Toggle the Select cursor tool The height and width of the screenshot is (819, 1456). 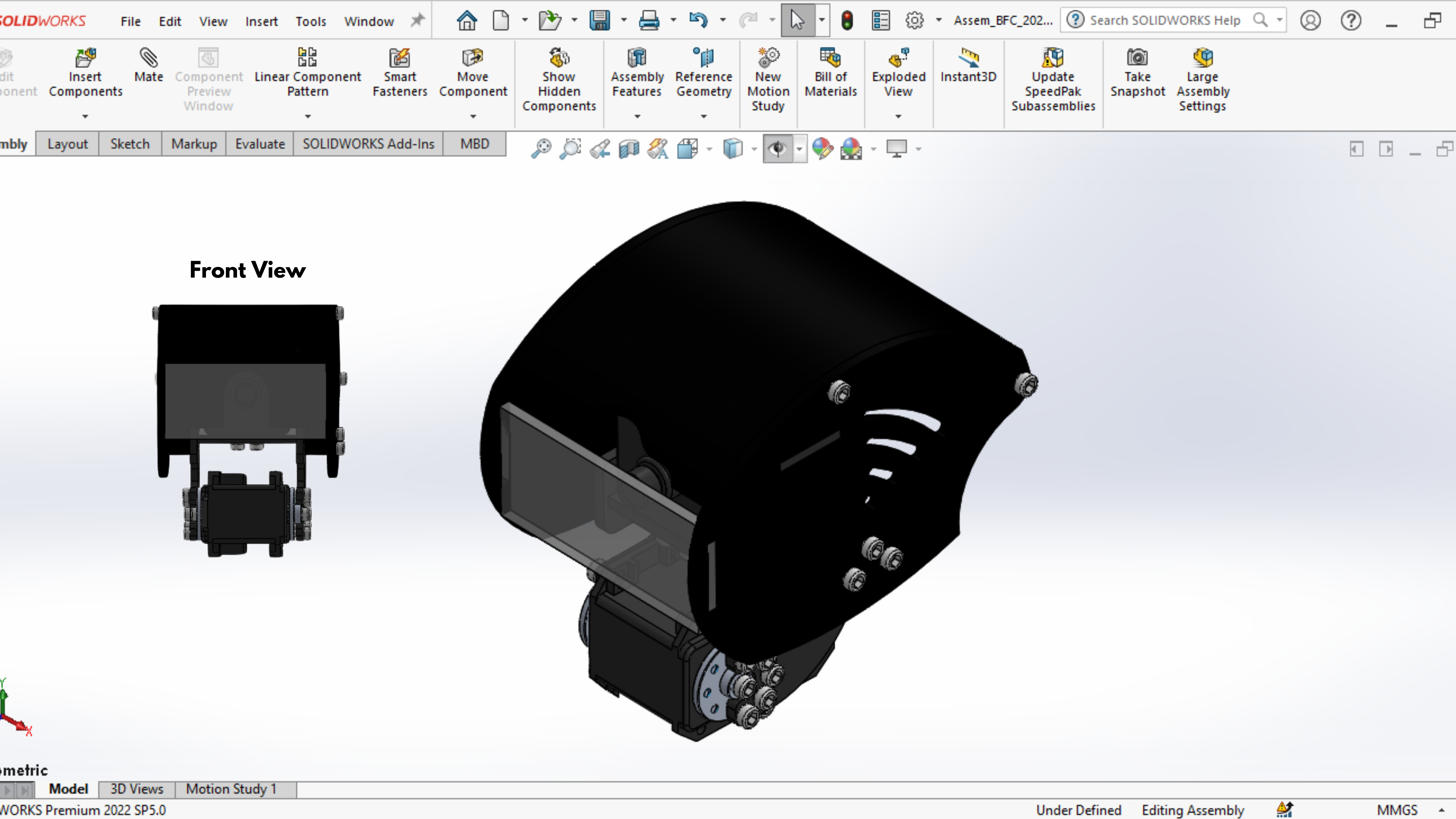797,20
